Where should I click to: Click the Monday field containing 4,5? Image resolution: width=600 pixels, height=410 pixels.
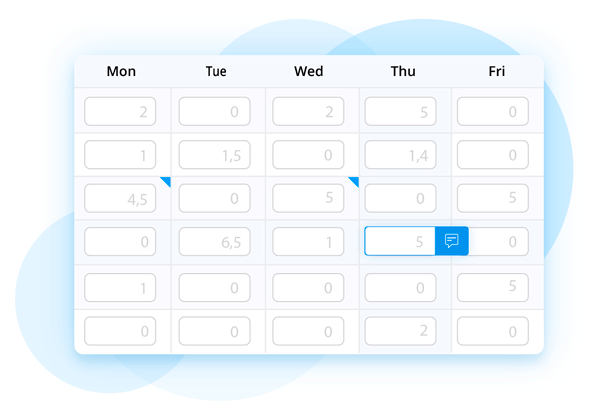[120, 198]
